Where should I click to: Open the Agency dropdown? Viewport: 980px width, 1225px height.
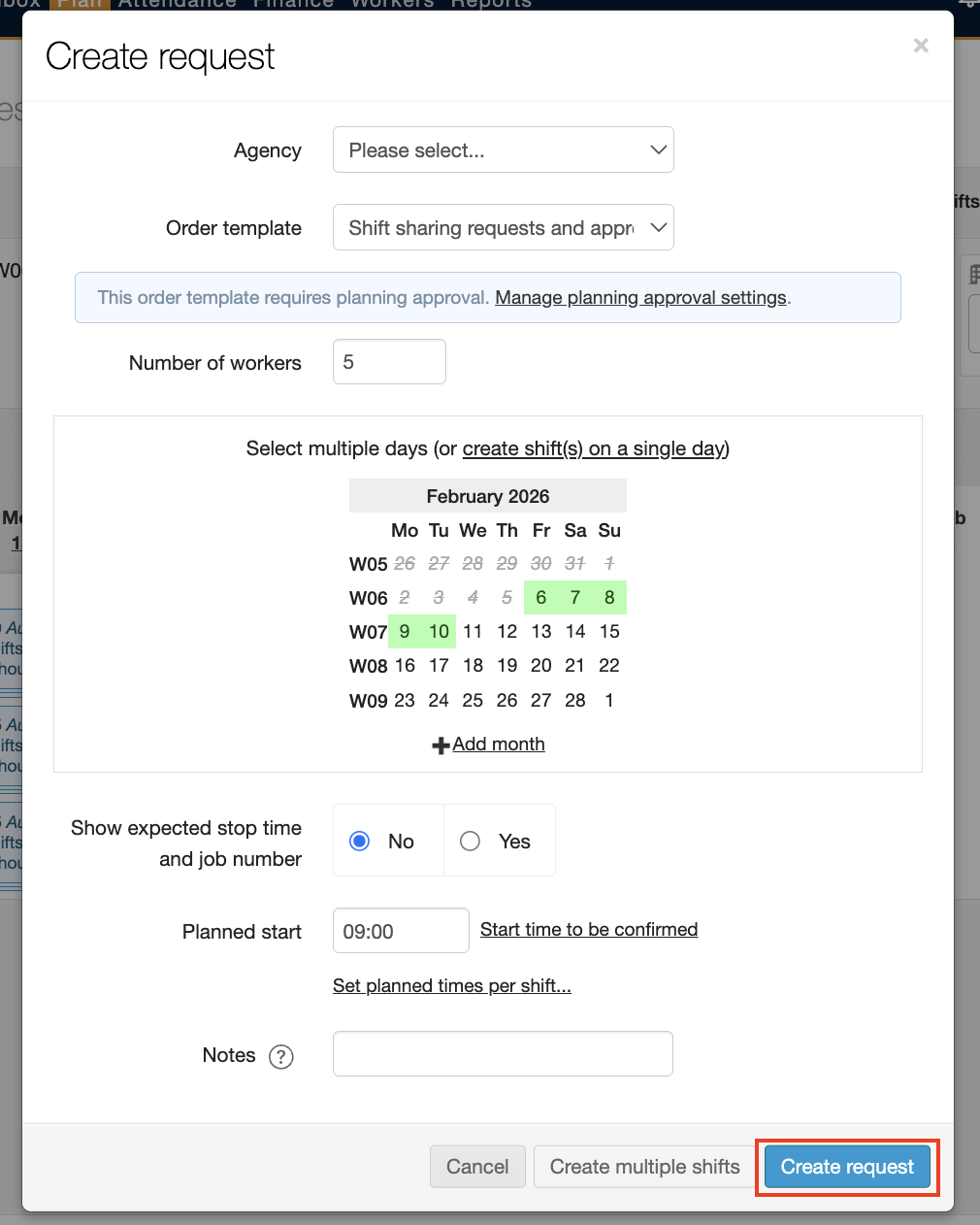(503, 149)
